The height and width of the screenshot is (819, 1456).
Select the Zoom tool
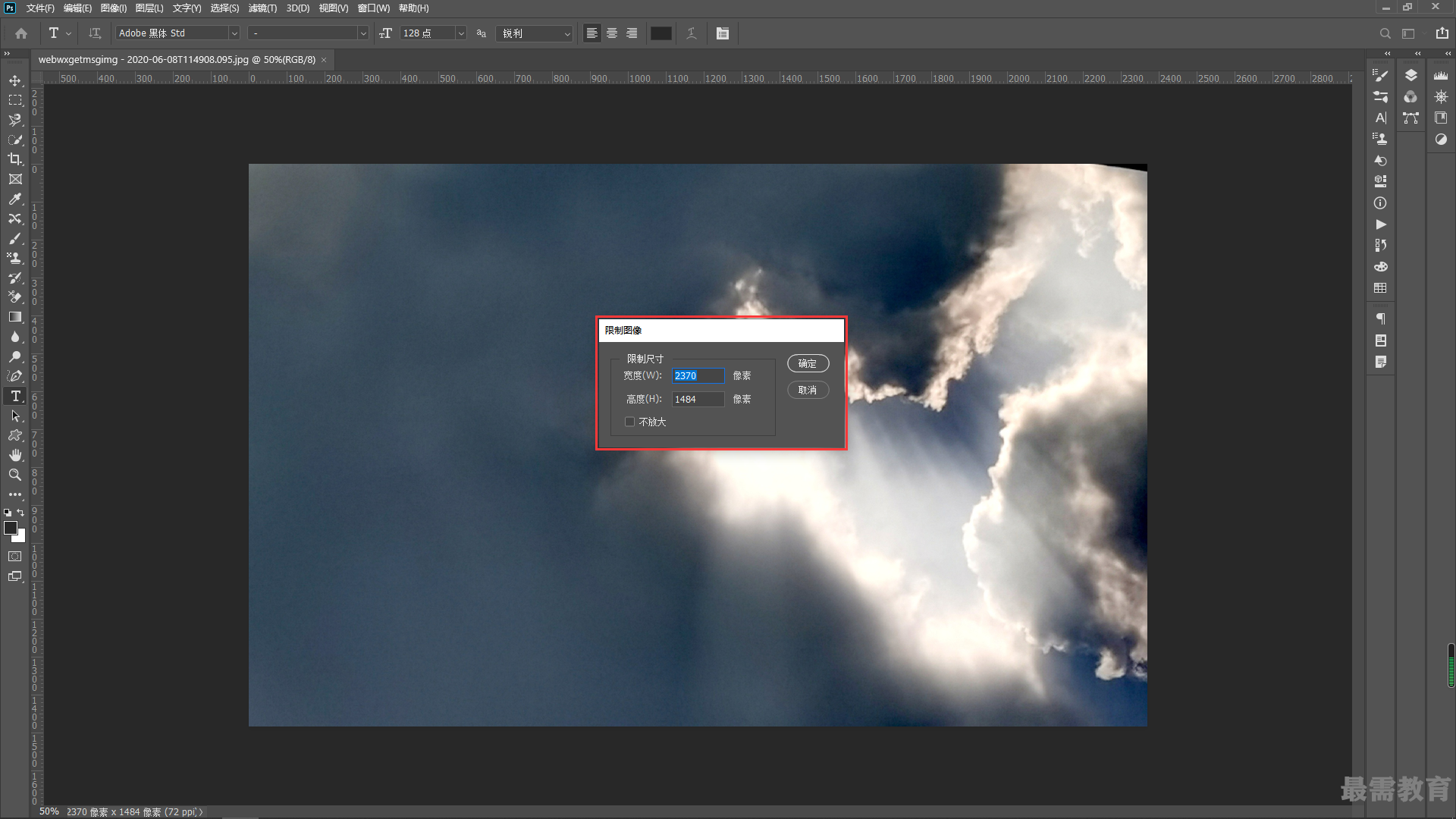coord(15,475)
